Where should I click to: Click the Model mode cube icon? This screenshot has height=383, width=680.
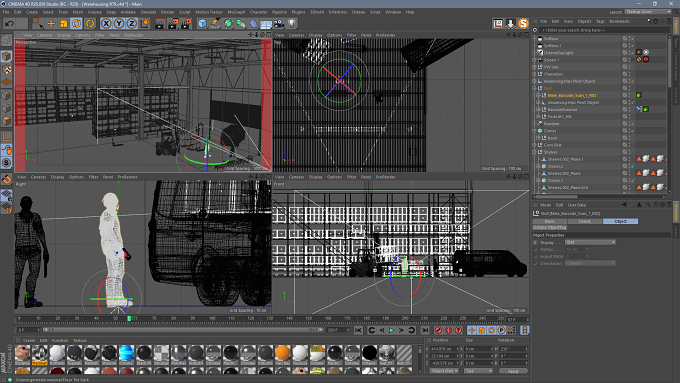[7, 56]
